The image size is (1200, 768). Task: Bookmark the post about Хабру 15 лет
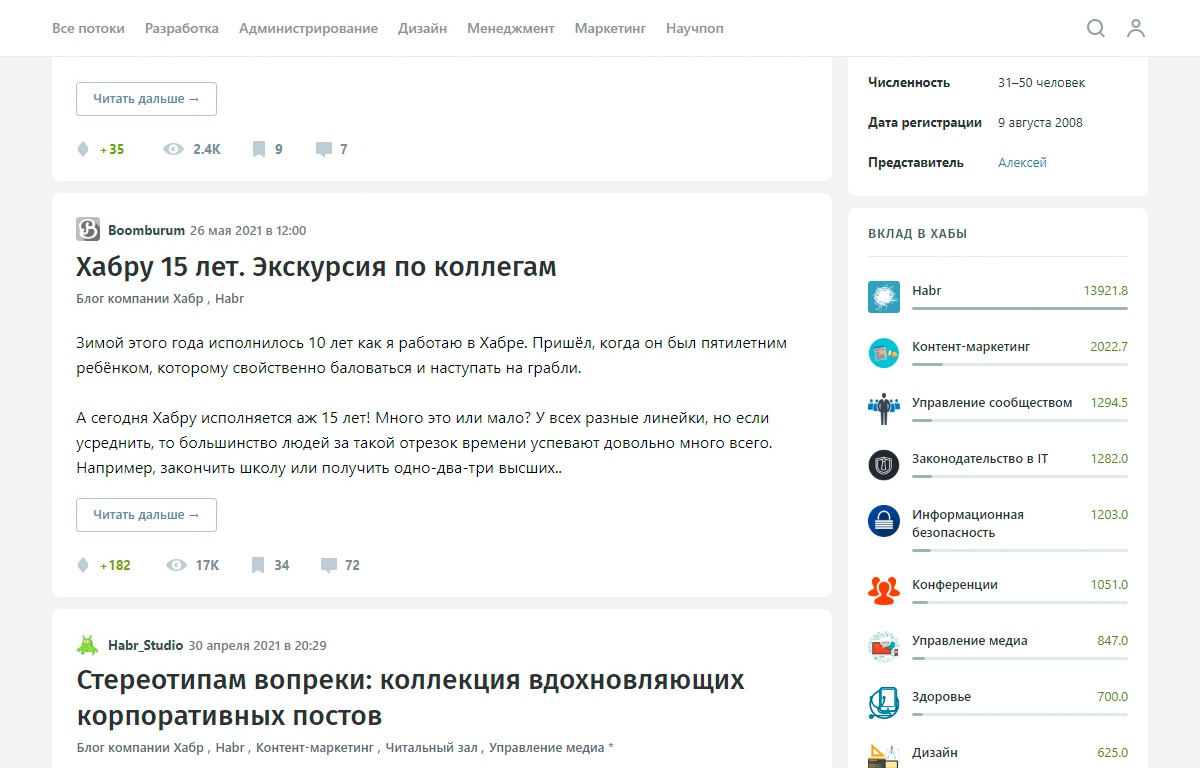click(x=256, y=565)
